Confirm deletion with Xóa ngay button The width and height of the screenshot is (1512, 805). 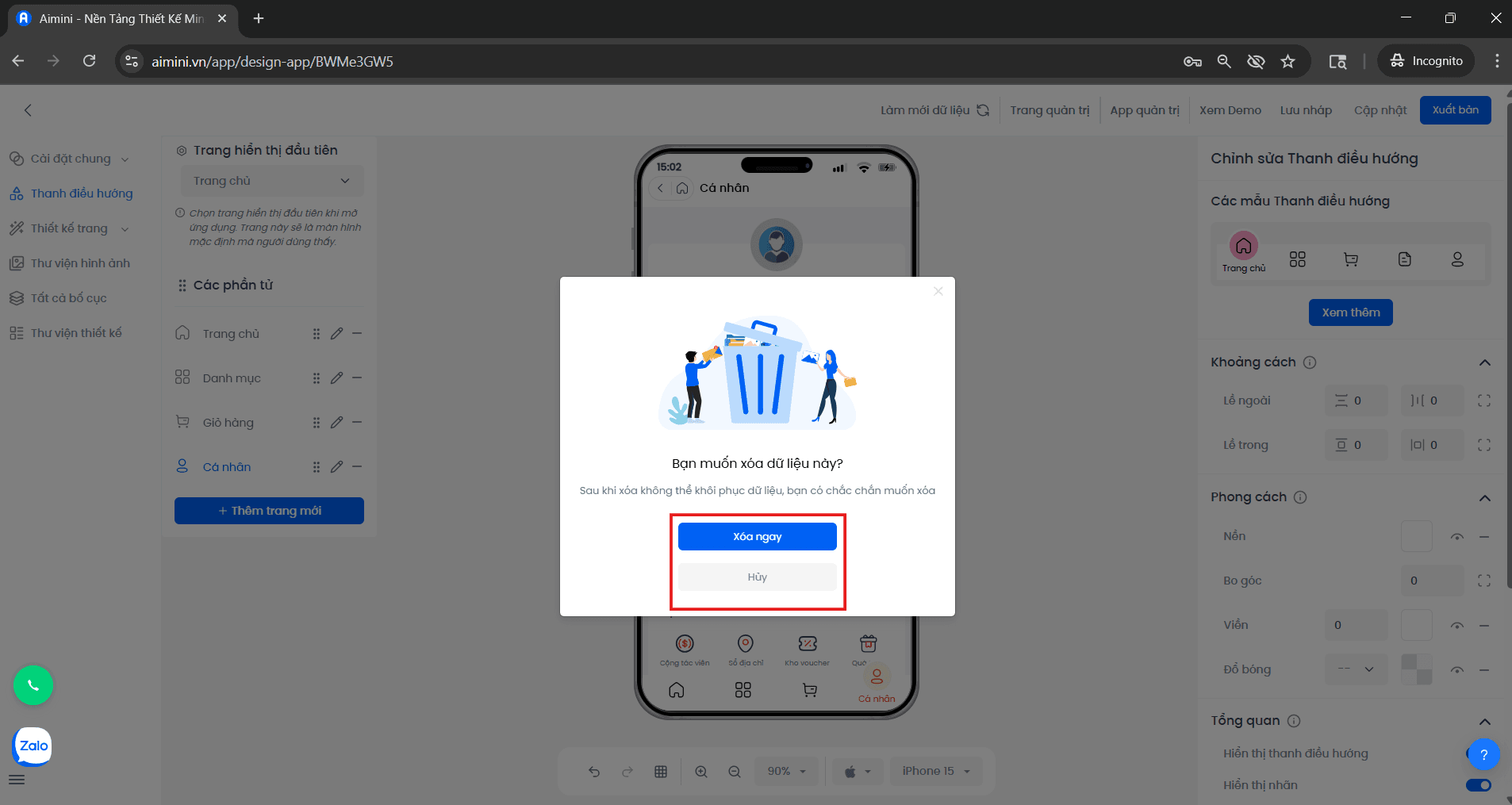pyautogui.click(x=757, y=537)
